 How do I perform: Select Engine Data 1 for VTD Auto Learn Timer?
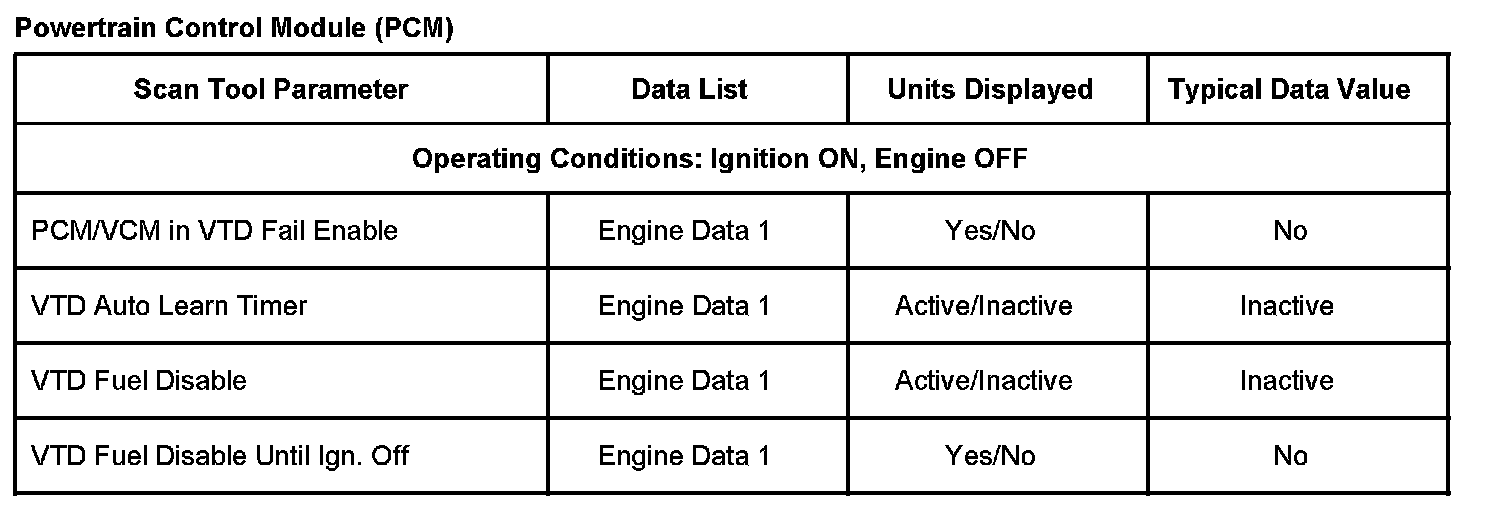684,305
